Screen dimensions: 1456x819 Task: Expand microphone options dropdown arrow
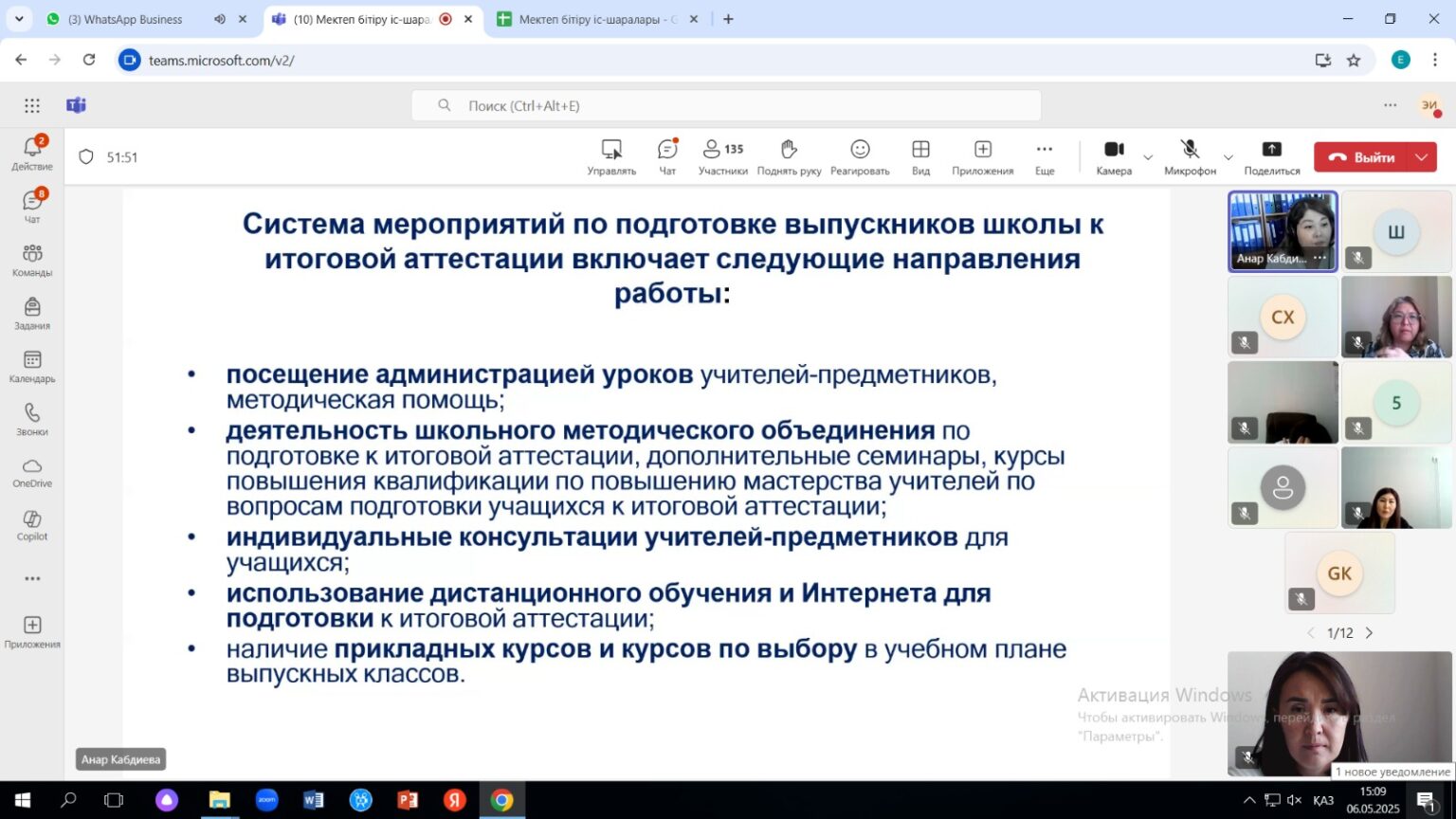click(1228, 157)
